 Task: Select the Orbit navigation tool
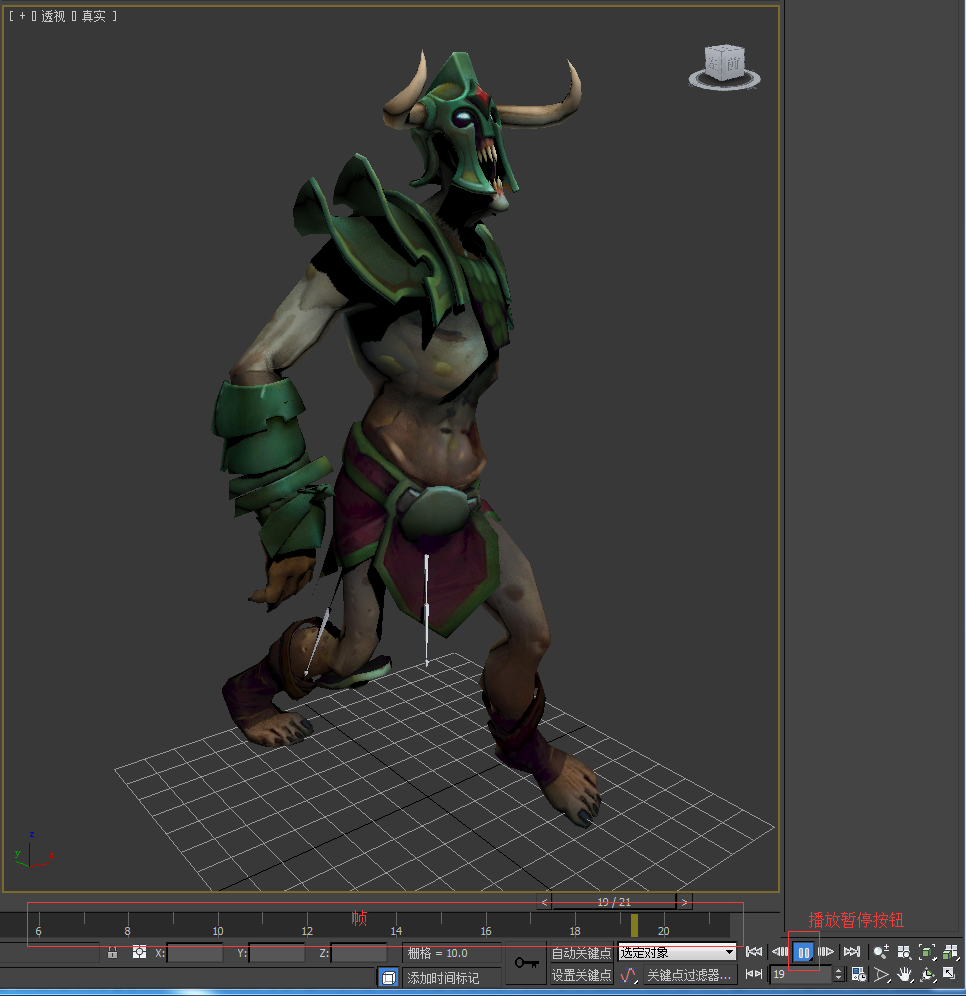[927, 976]
